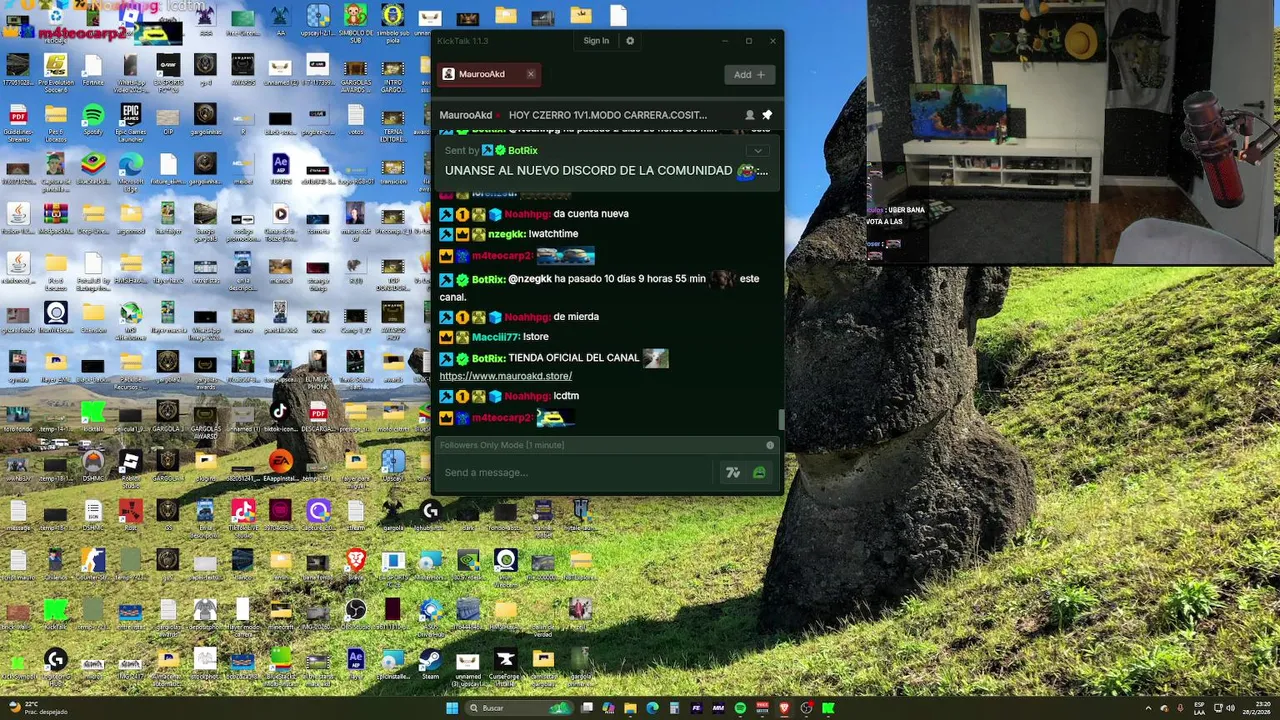
Task: Open Kick emote picker green icon
Action: pos(759,473)
